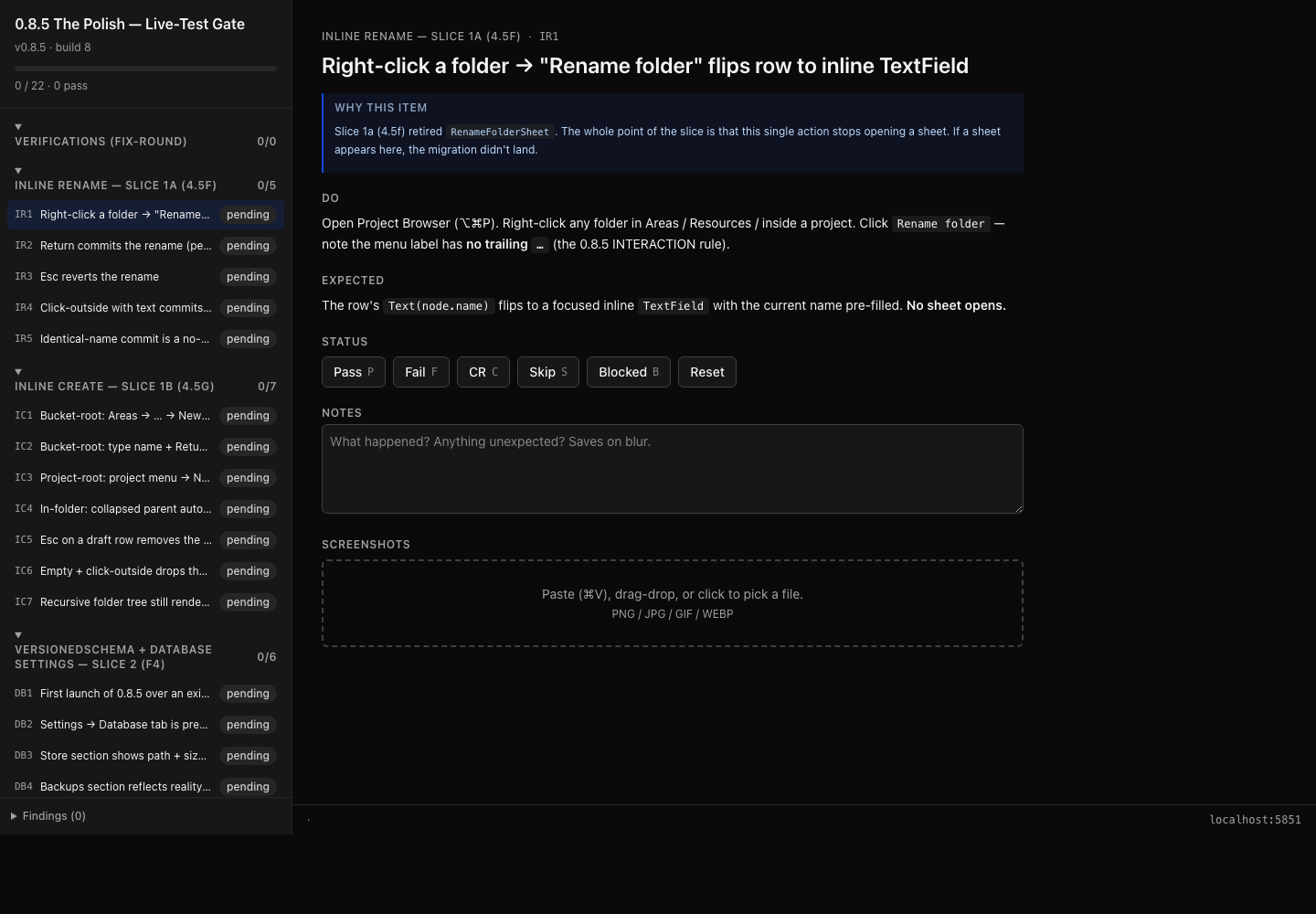Open item IR3 Esc reverts the rename
The image size is (1316, 914).
point(145,277)
